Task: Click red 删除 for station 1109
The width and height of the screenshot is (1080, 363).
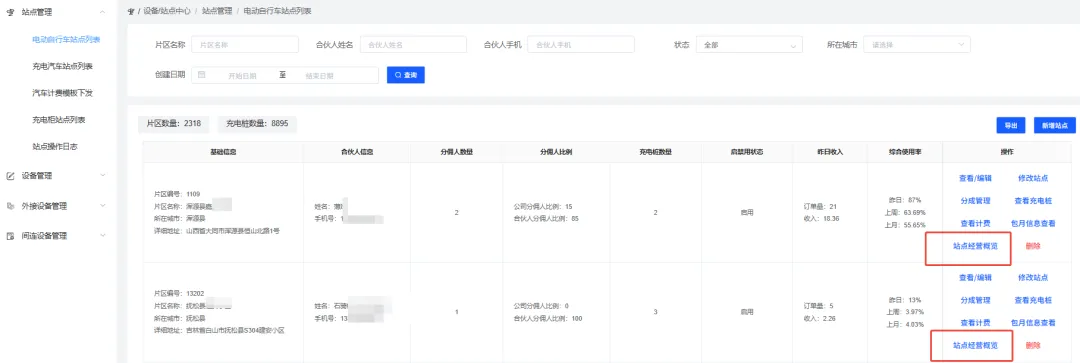Action: click(1032, 246)
